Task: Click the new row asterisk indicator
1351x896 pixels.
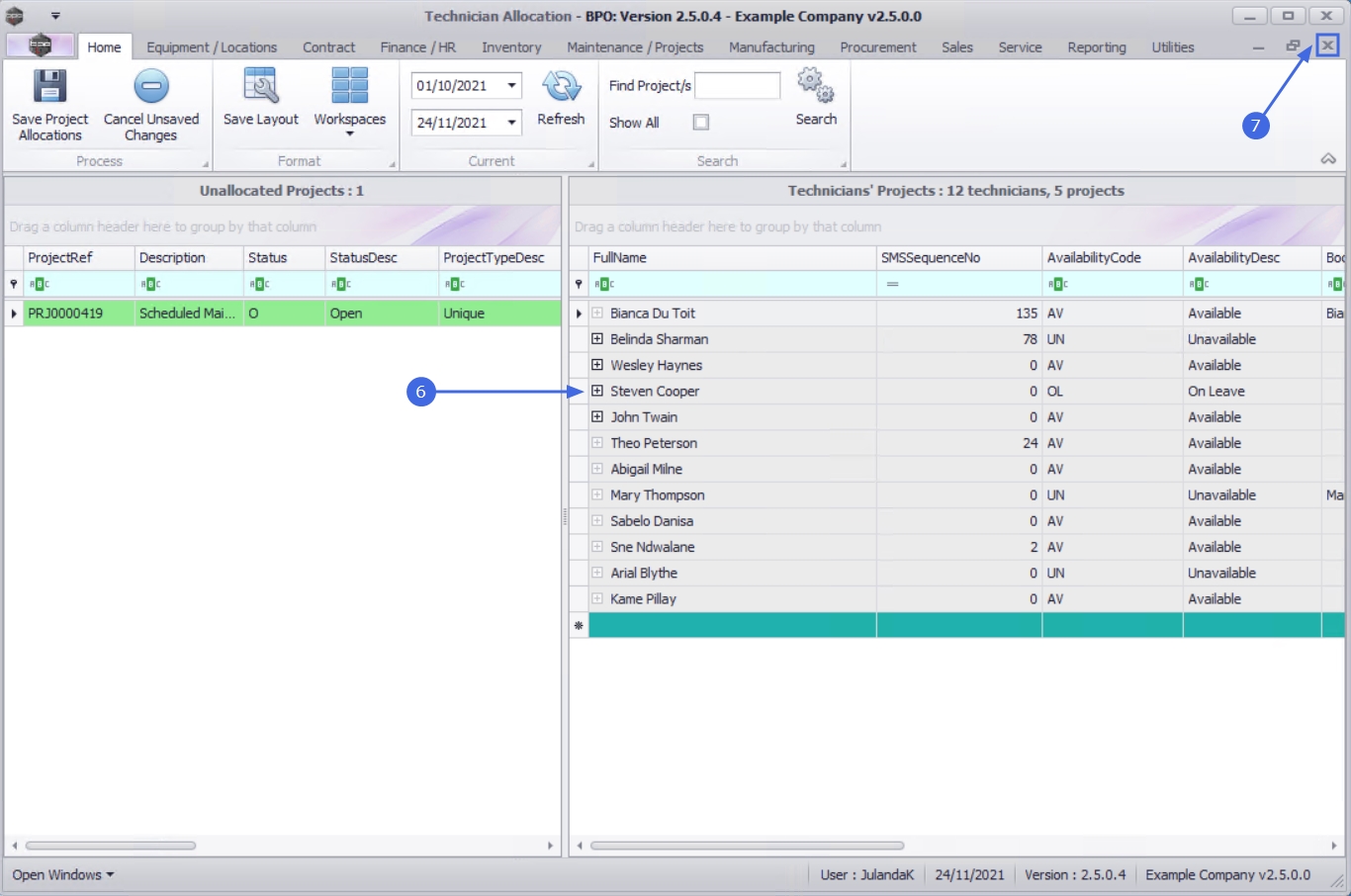Action: [579, 625]
